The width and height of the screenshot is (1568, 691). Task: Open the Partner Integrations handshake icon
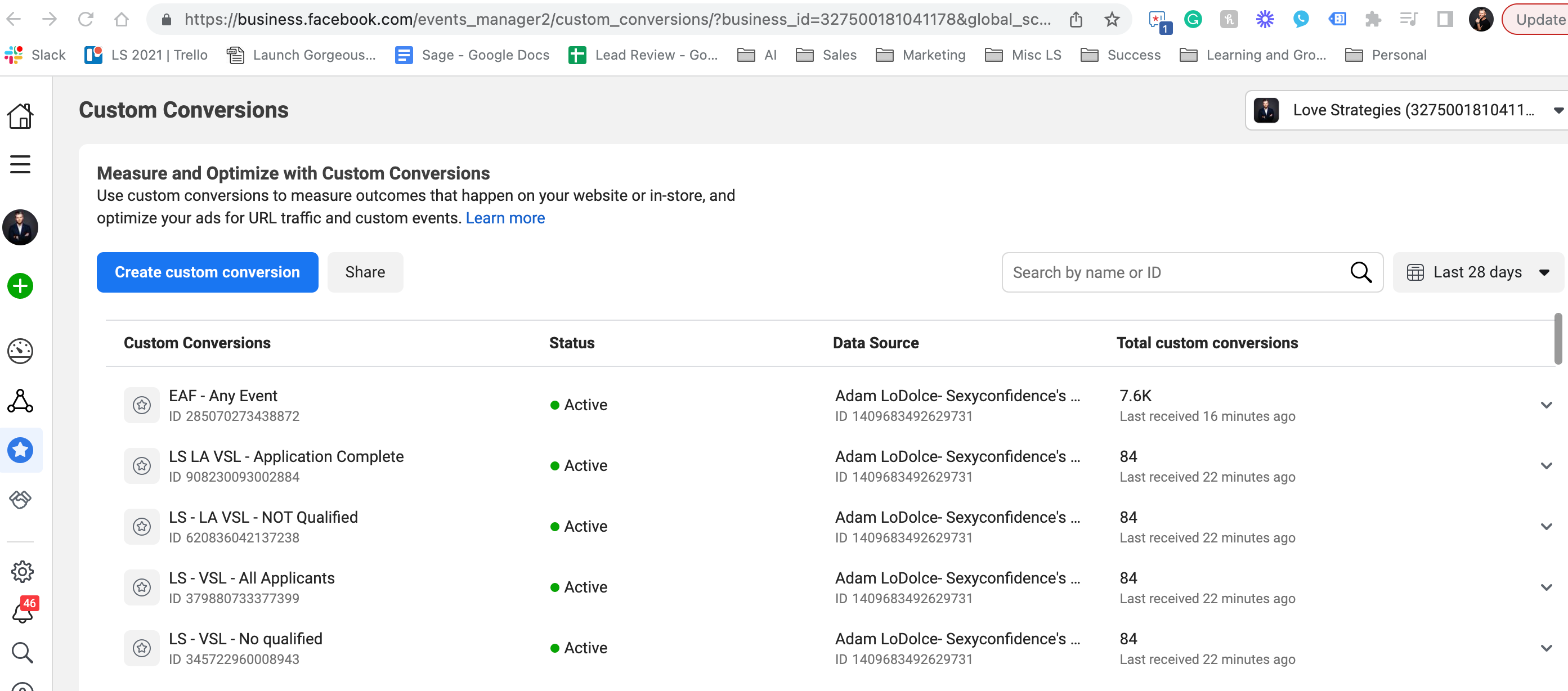pos(20,499)
